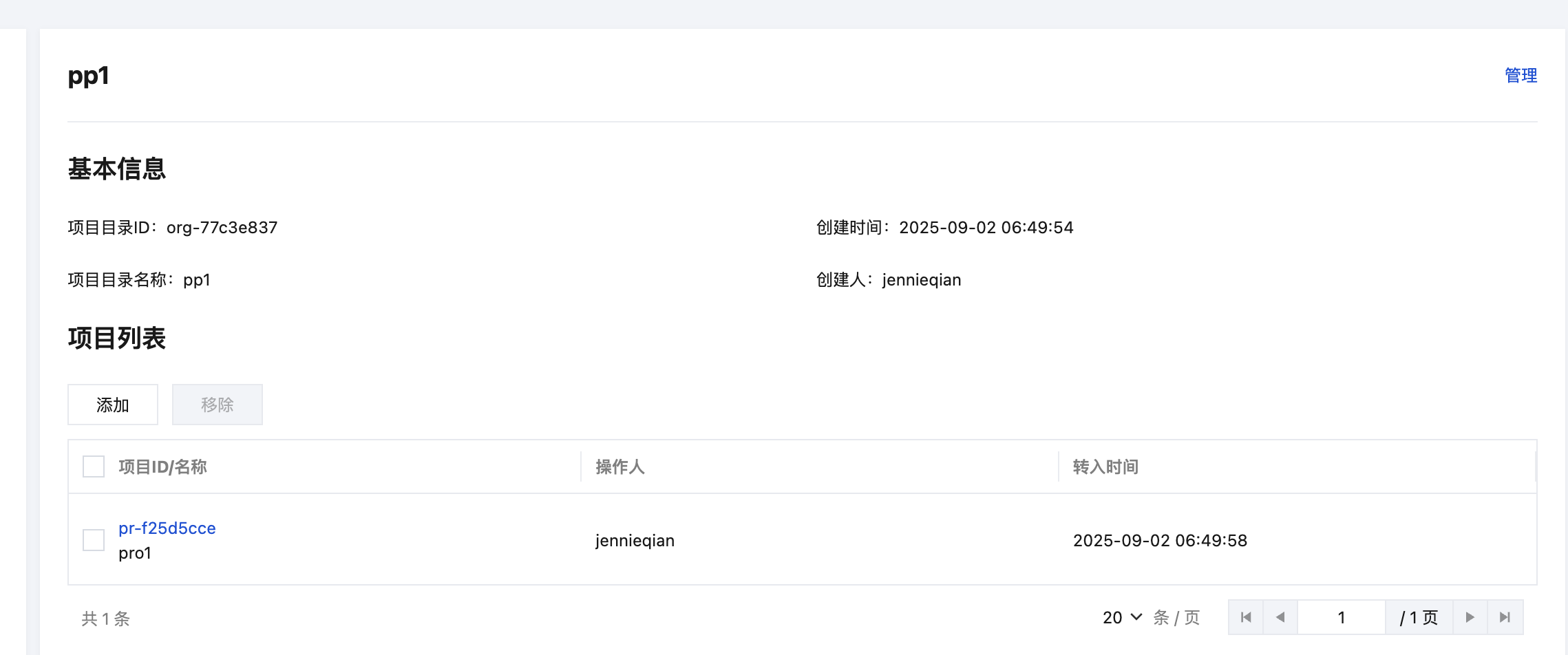This screenshot has width=1568, height=655.
Task: Click the page number input field
Action: pos(1341,617)
